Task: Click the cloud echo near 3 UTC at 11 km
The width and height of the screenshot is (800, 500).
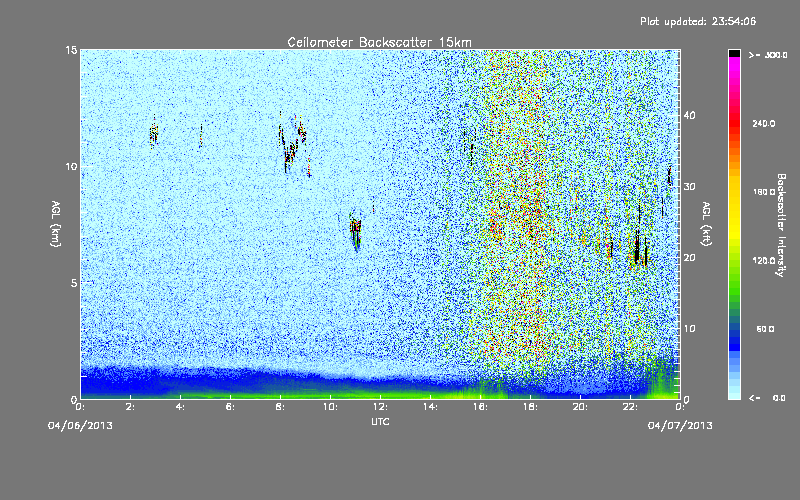Action: pyautogui.click(x=154, y=134)
